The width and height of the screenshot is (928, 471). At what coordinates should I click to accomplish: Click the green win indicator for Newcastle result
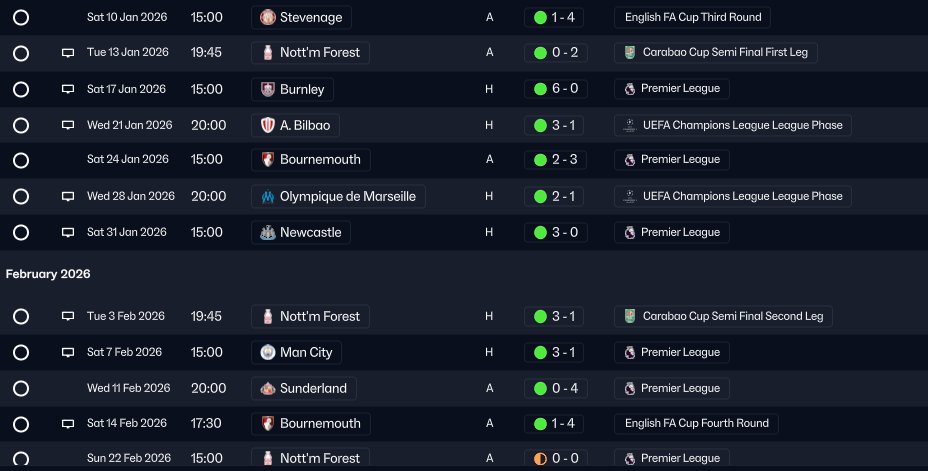(x=540, y=233)
